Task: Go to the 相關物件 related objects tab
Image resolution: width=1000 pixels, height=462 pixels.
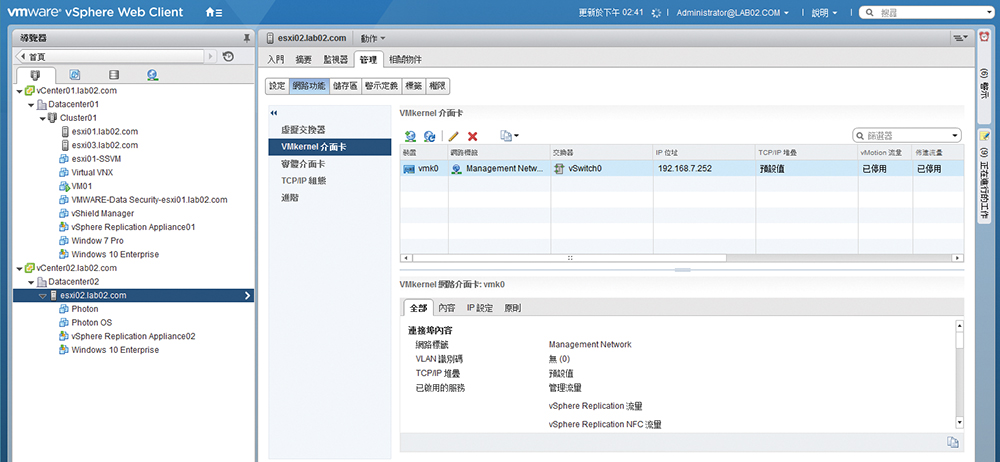Action: pyautogui.click(x=405, y=59)
